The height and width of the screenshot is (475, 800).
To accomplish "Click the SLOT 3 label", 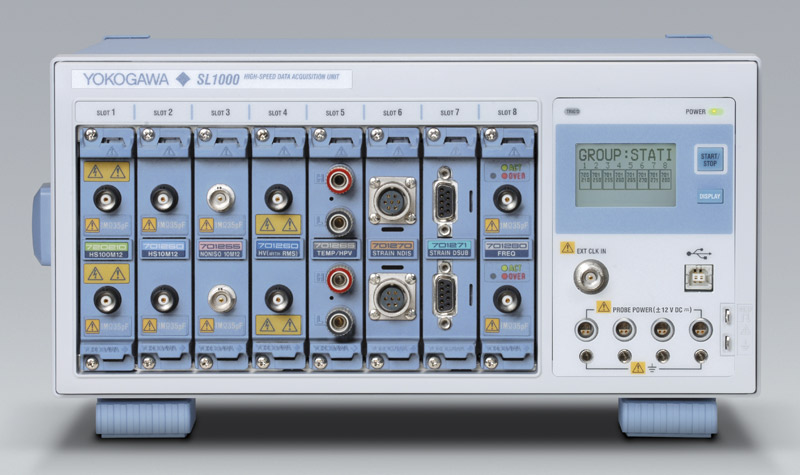I will tap(220, 112).
